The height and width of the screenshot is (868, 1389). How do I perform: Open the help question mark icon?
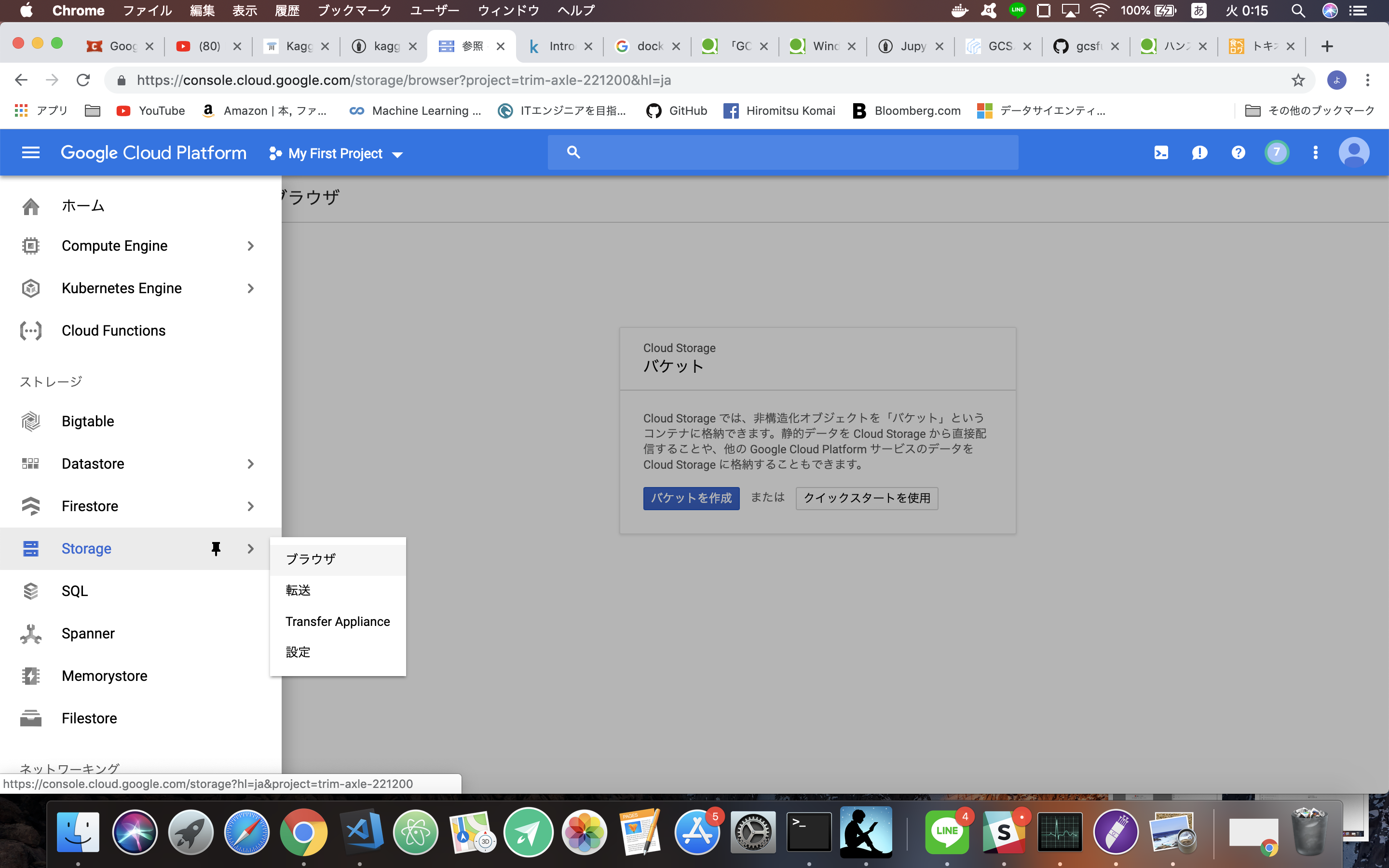1238,153
